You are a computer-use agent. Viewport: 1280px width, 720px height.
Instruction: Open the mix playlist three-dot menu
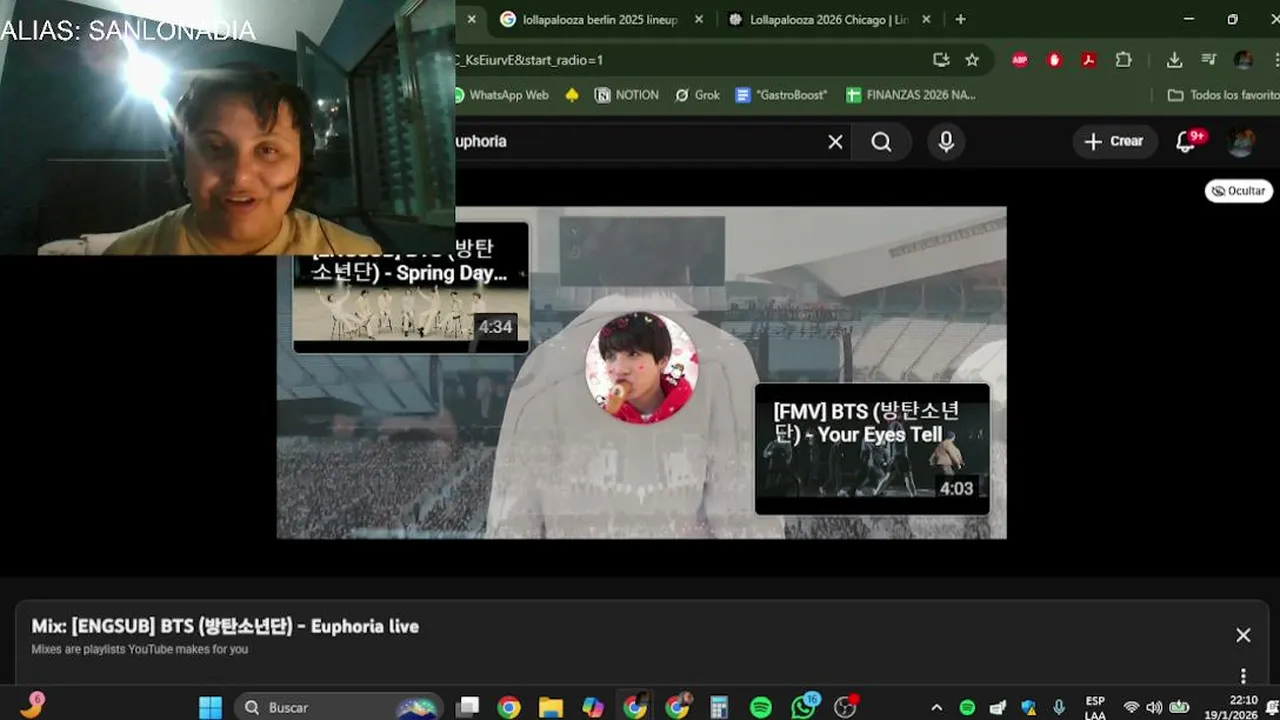1243,676
